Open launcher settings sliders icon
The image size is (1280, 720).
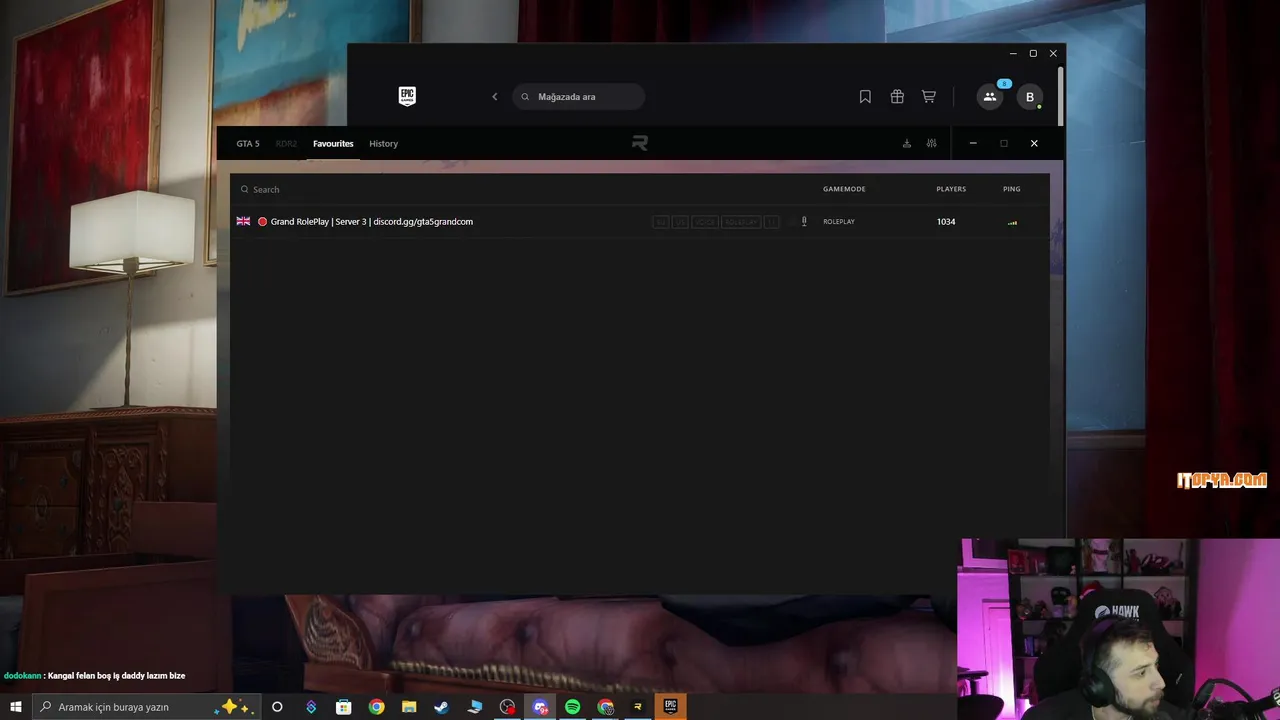pyautogui.click(x=932, y=143)
